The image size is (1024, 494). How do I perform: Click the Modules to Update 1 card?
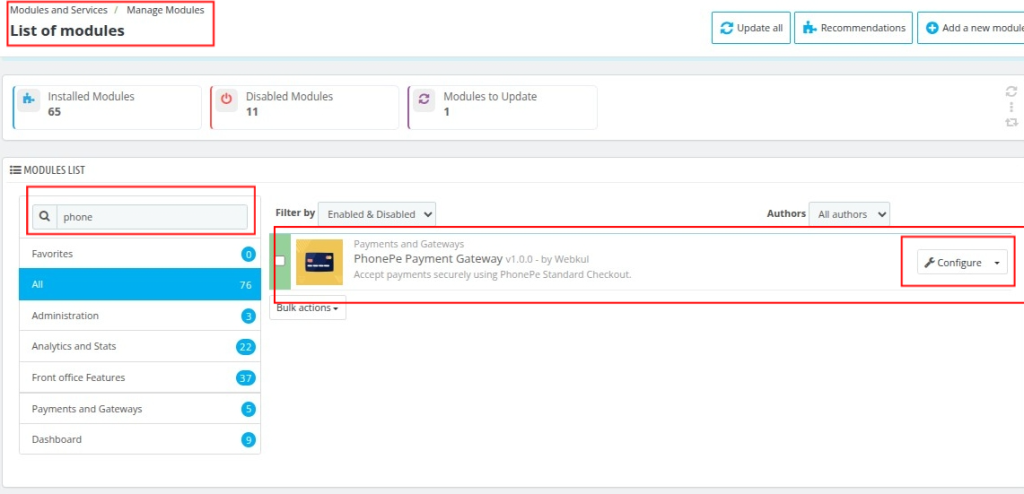(502, 107)
